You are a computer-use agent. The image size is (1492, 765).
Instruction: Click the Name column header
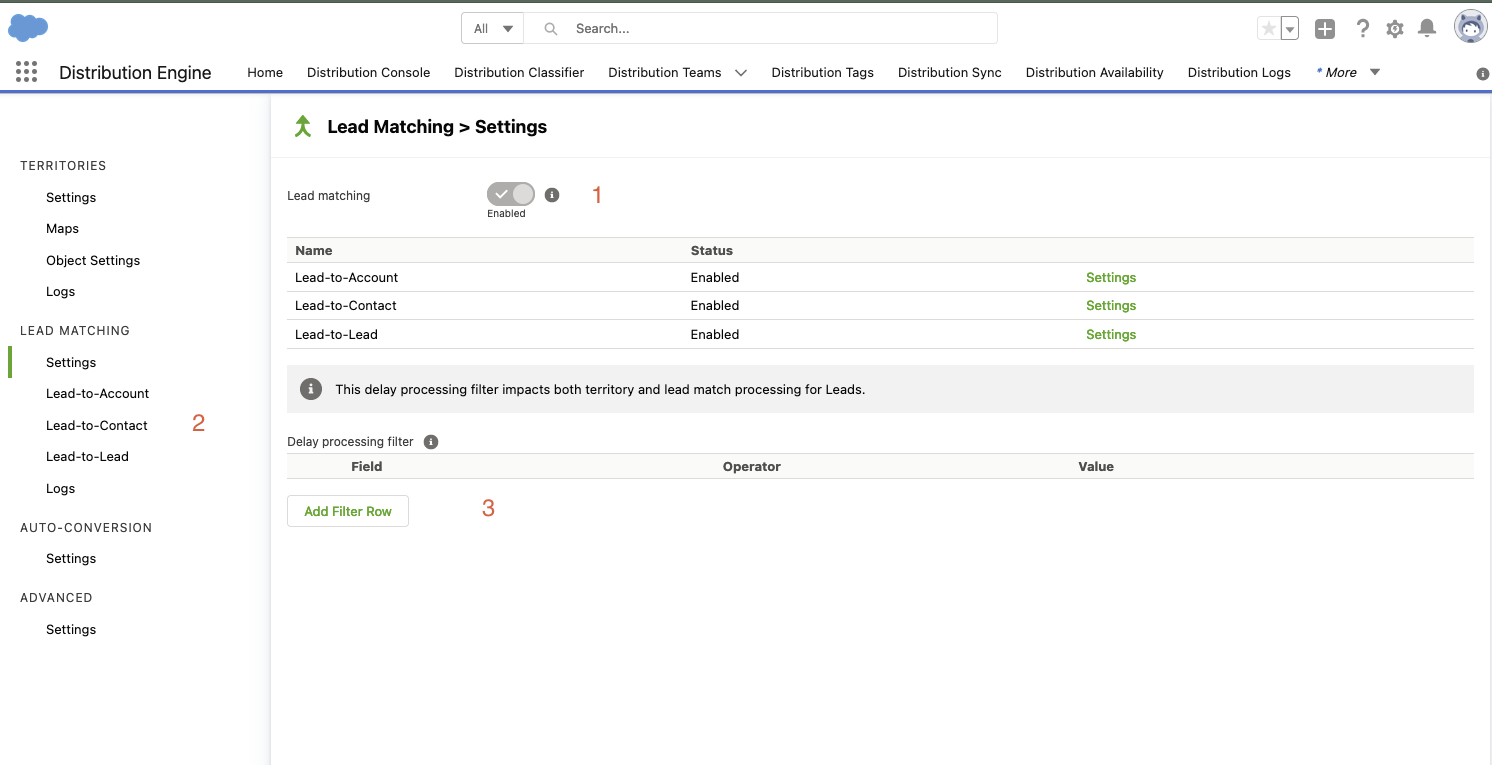tap(314, 251)
